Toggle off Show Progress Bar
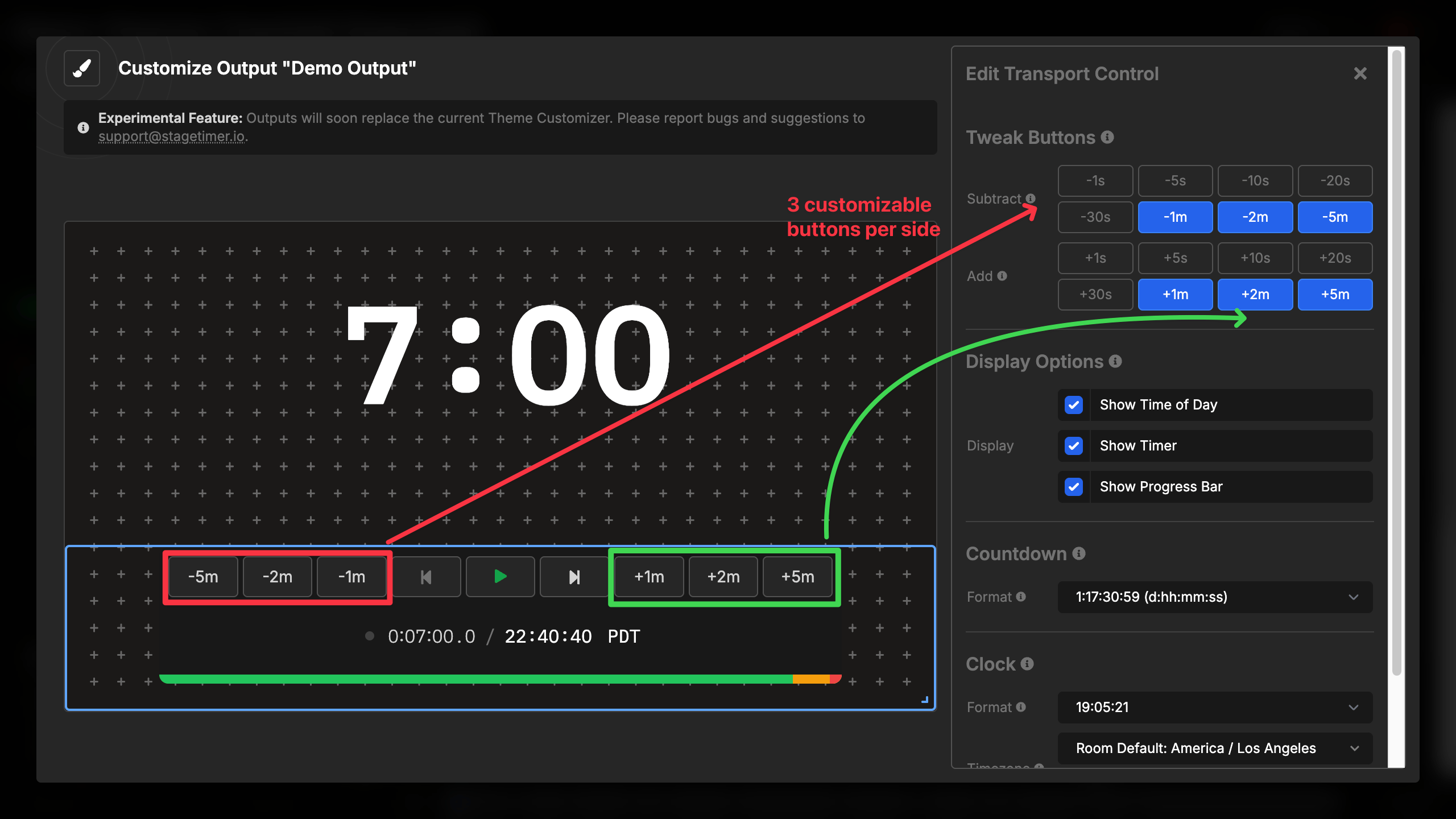 pyautogui.click(x=1074, y=486)
